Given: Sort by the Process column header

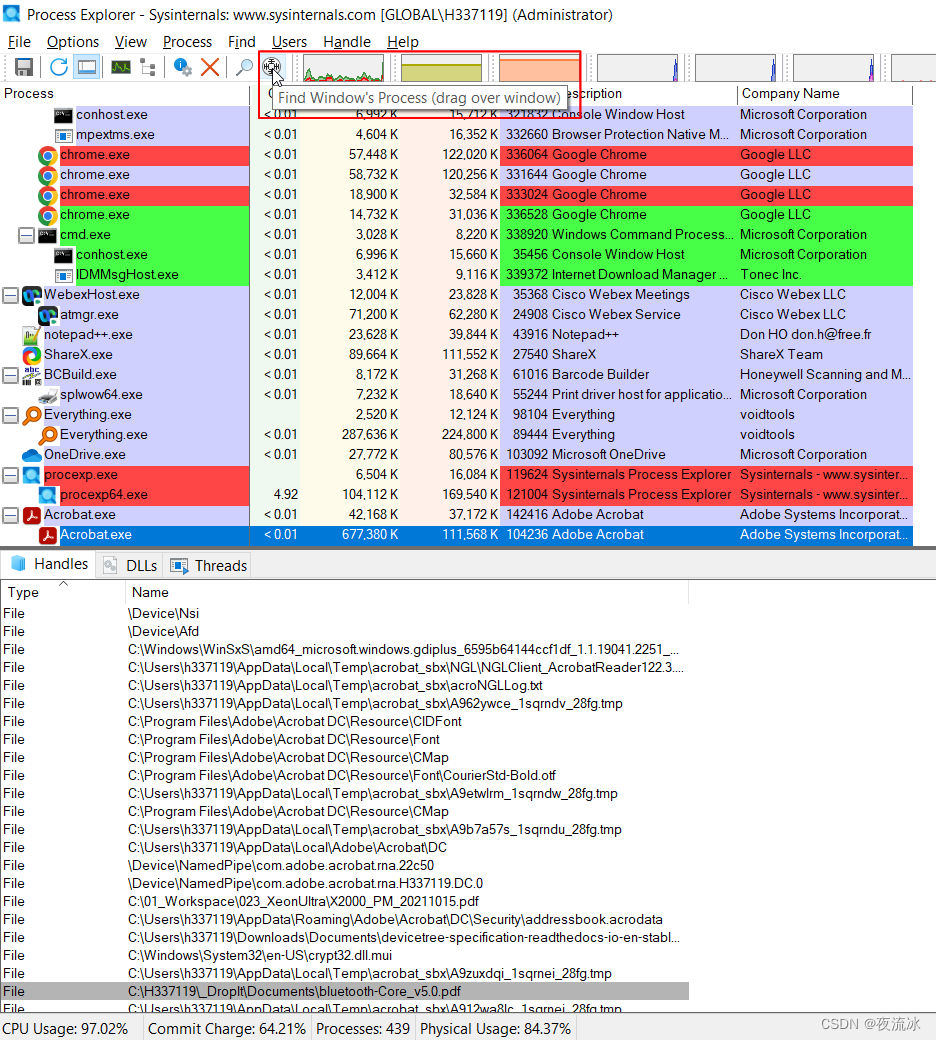Looking at the screenshot, I should coord(125,94).
